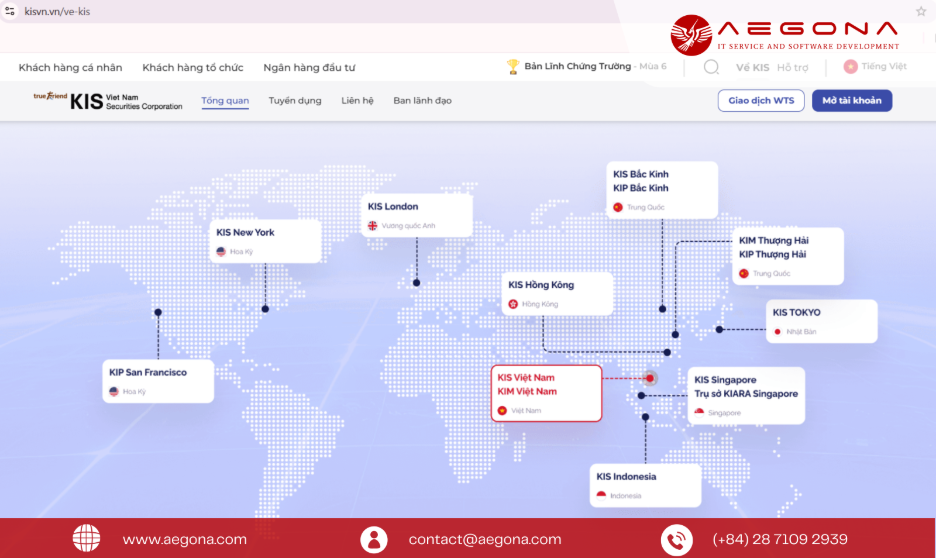The image size is (936, 558).
Task: Click the KIS Indonesia title text
Action: click(x=626, y=476)
